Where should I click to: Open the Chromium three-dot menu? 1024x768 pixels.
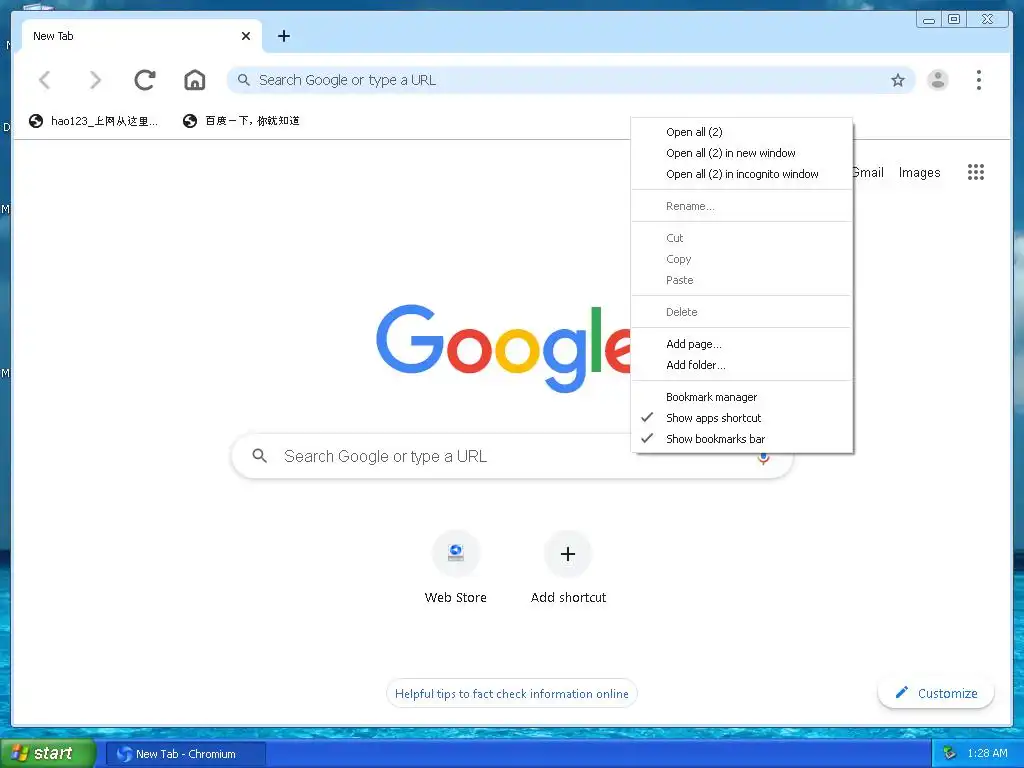coord(978,80)
